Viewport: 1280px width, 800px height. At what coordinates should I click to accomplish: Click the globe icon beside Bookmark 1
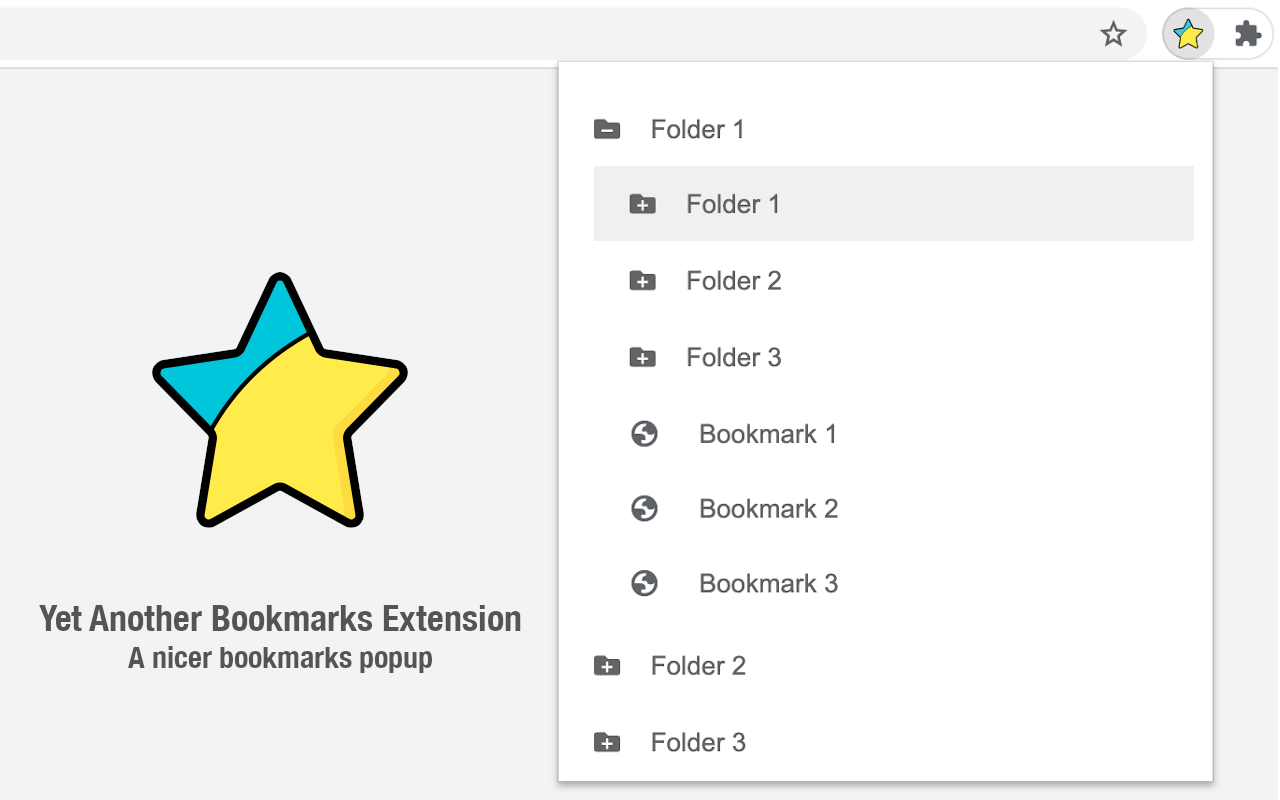(645, 434)
